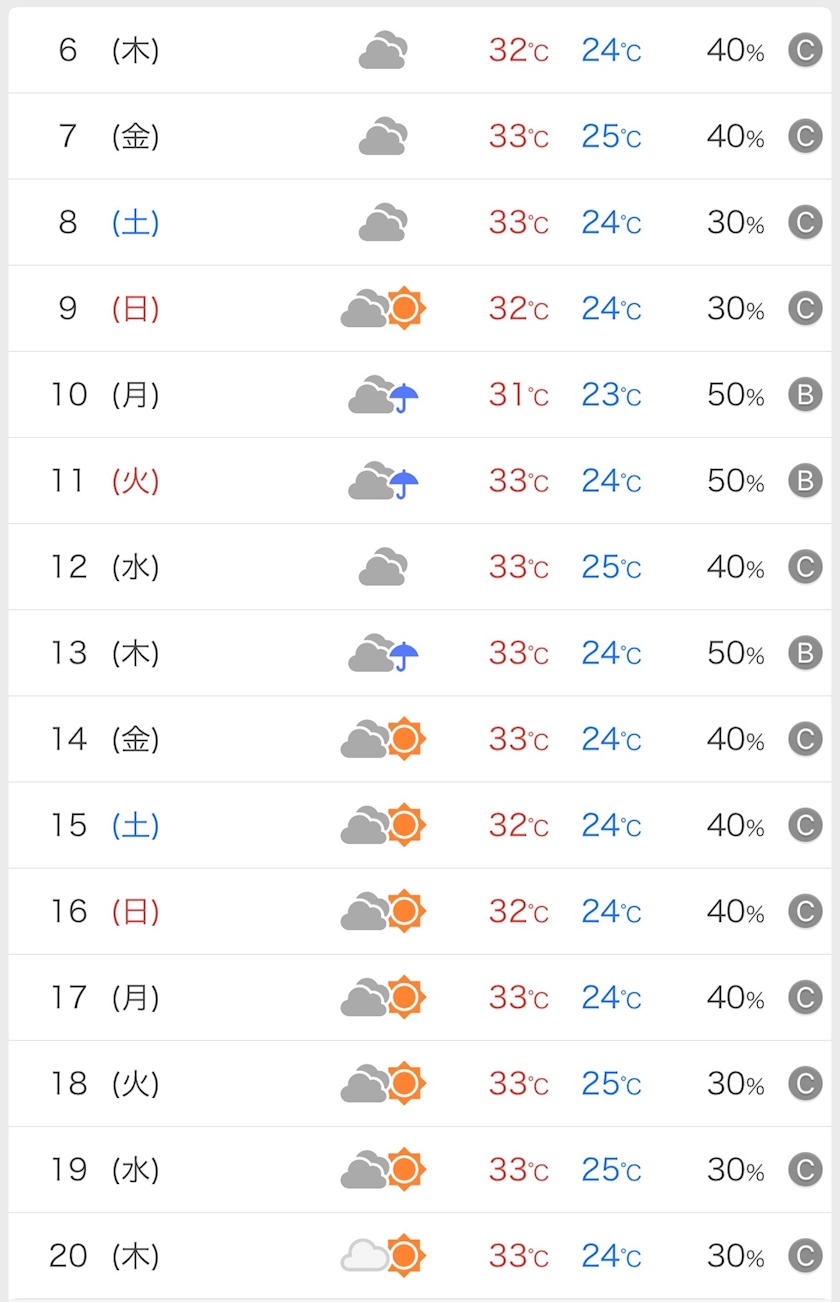Click the reliability B badge for day 11
The height and width of the screenshot is (1302, 840).
pos(805,482)
